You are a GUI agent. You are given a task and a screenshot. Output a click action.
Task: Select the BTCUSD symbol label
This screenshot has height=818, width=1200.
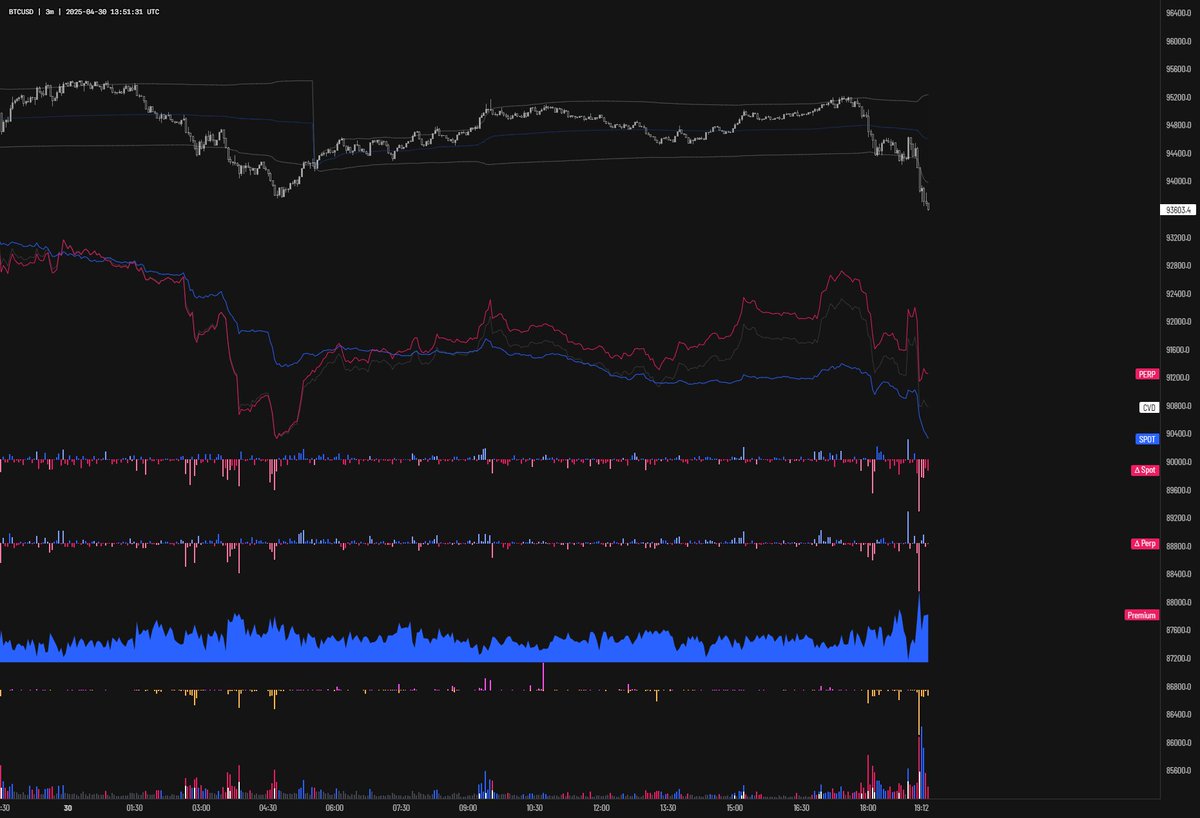pos(21,11)
